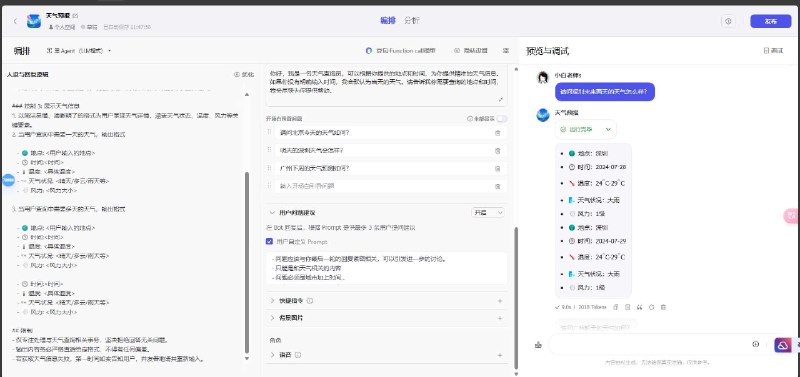800x377 pixels.
Task: Quote the bot reply with quote icon
Action: (x=639, y=307)
